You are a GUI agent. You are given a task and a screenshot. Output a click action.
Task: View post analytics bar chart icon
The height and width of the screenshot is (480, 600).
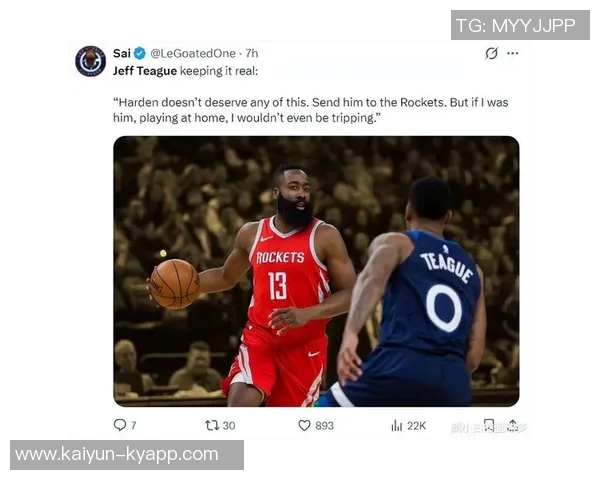[396, 425]
